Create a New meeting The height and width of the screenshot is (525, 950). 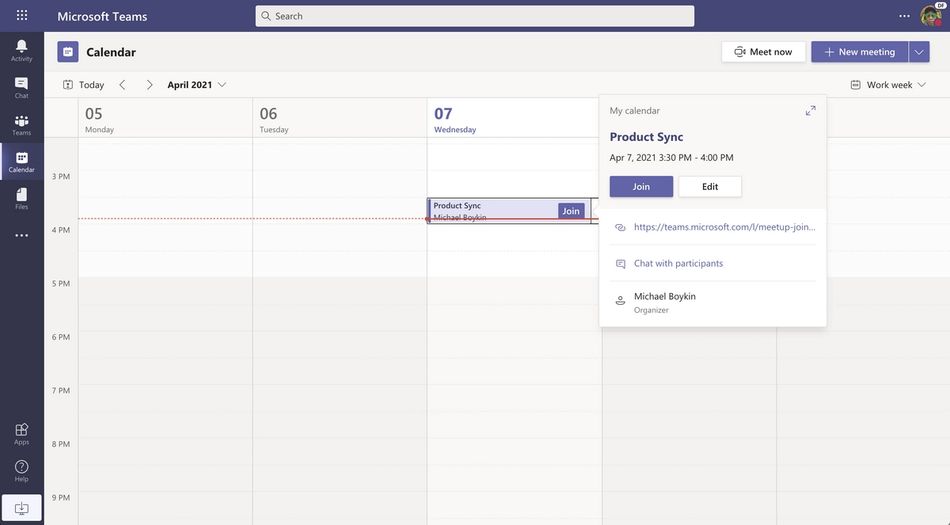[x=860, y=52]
